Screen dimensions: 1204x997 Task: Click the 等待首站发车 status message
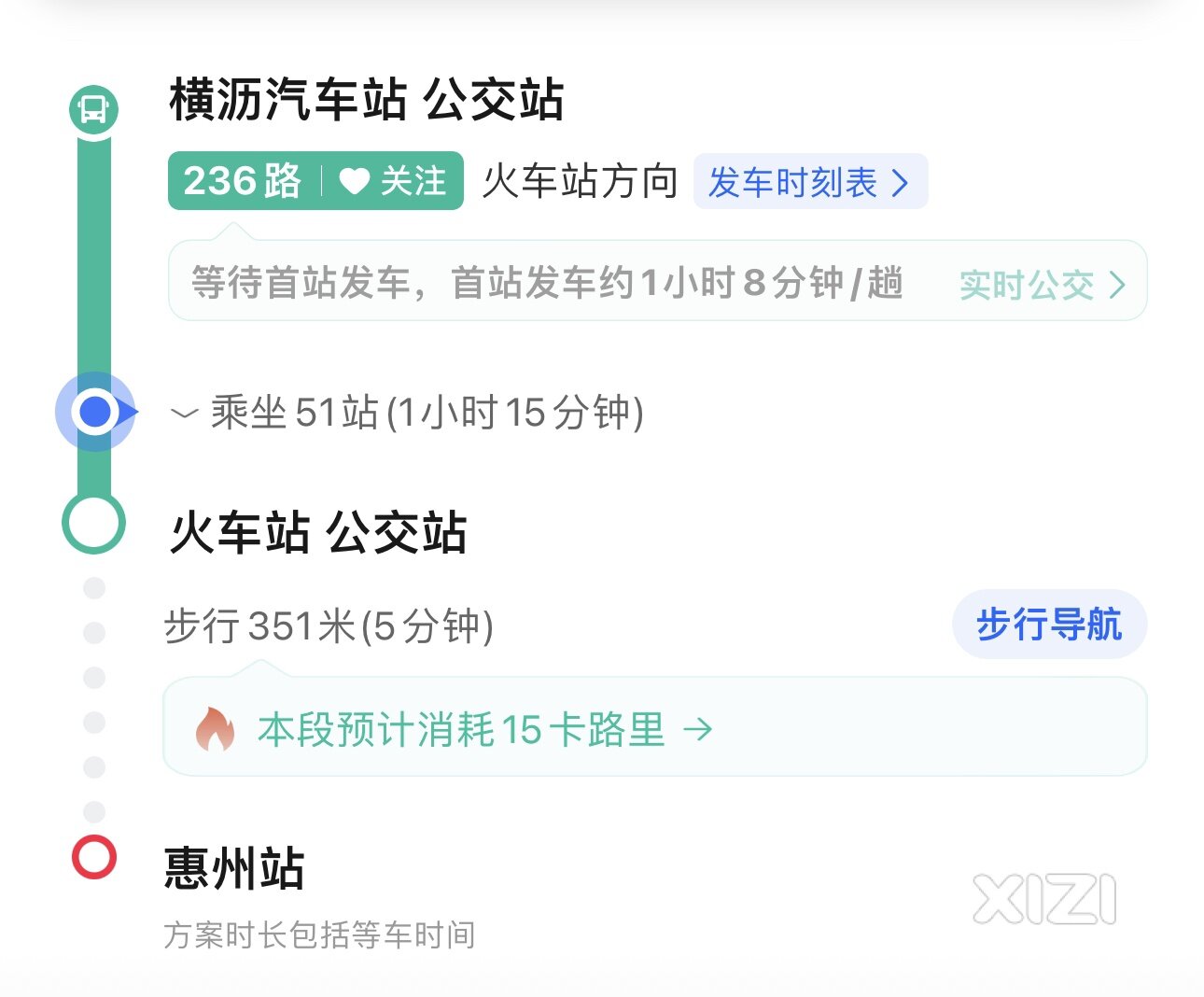pos(547,283)
